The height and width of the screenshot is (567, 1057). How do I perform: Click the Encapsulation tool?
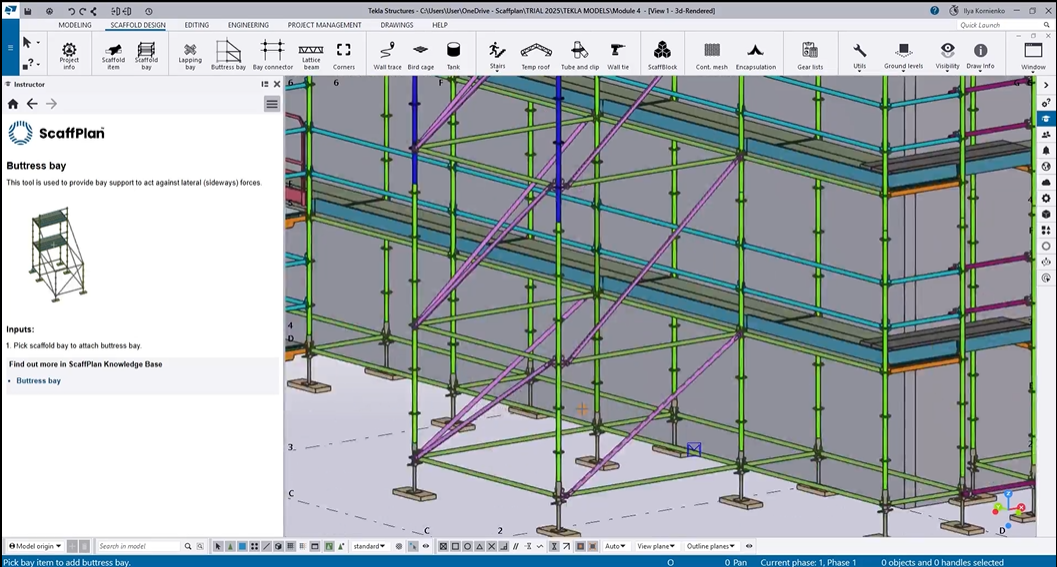pyautogui.click(x=756, y=55)
